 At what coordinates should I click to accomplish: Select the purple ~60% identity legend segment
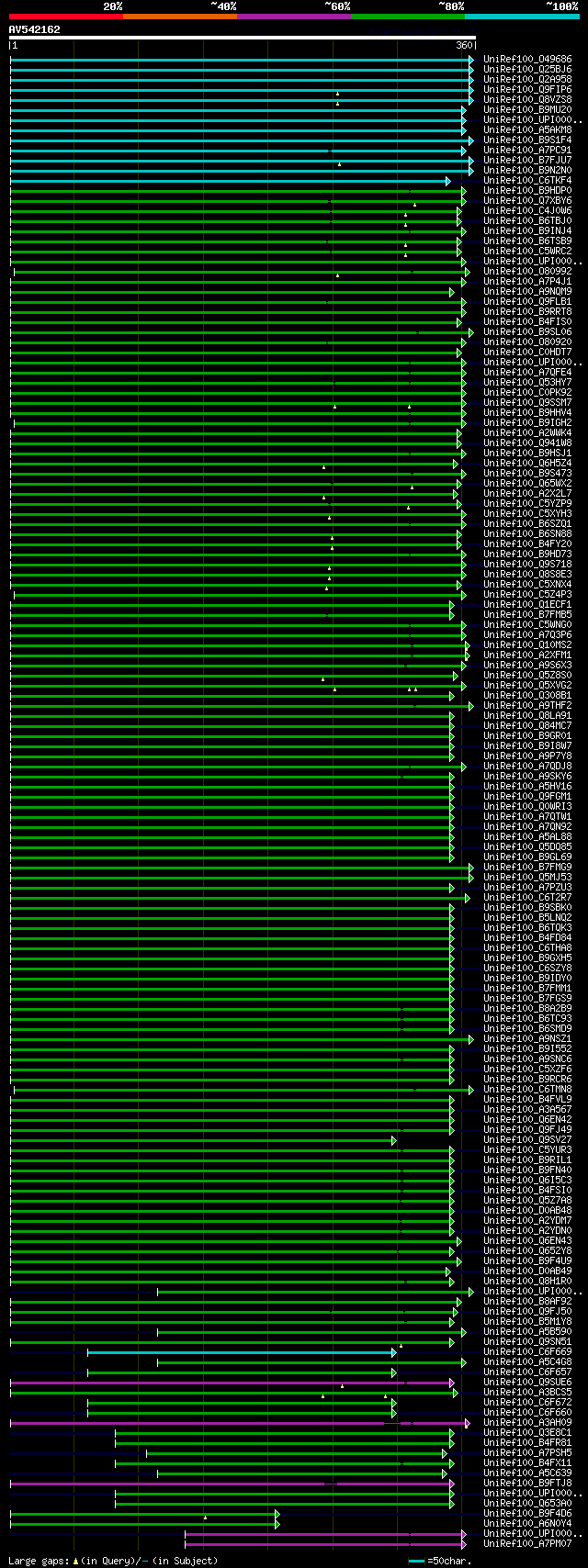293,16
